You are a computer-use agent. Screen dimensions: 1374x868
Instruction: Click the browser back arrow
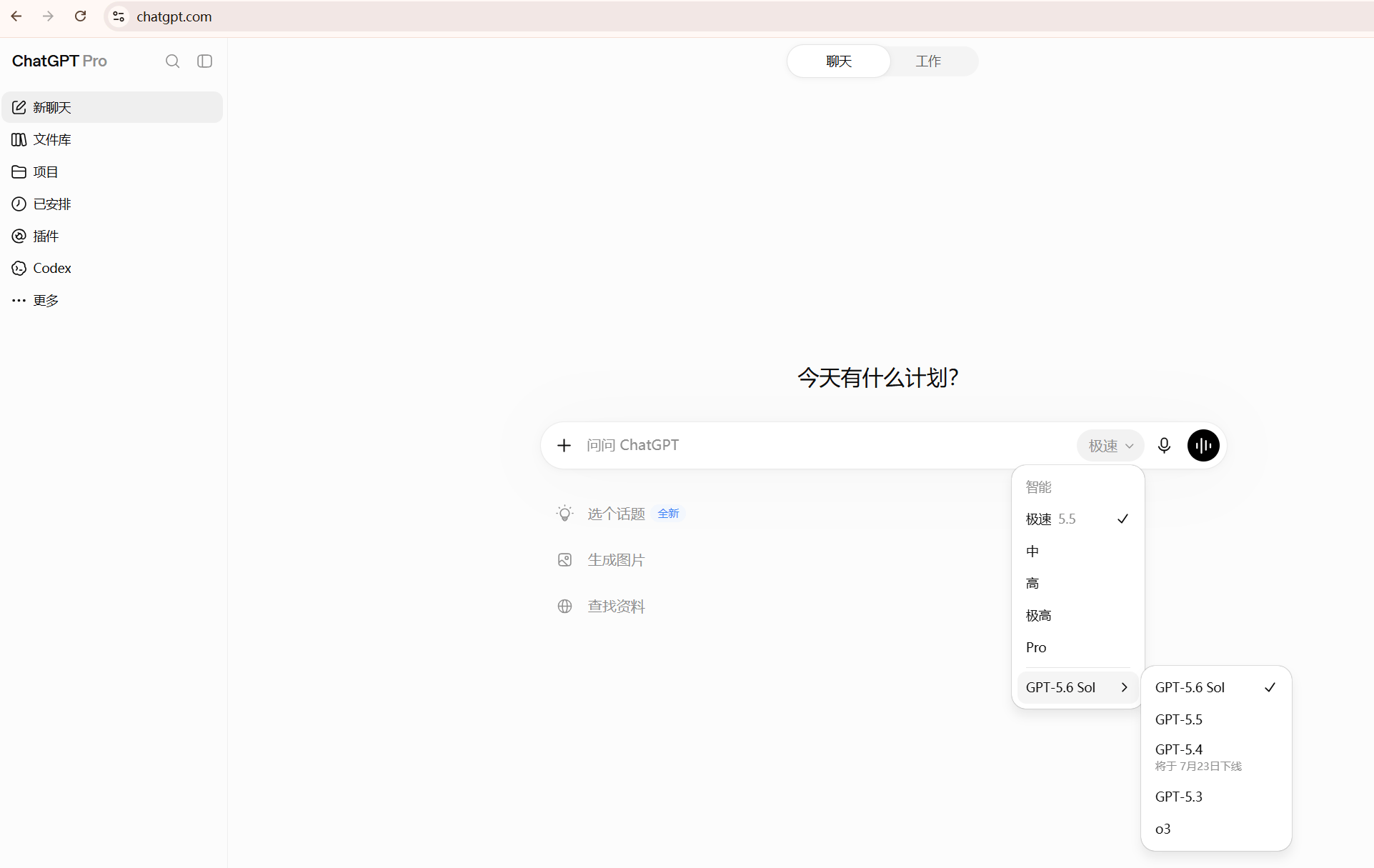pyautogui.click(x=16, y=16)
